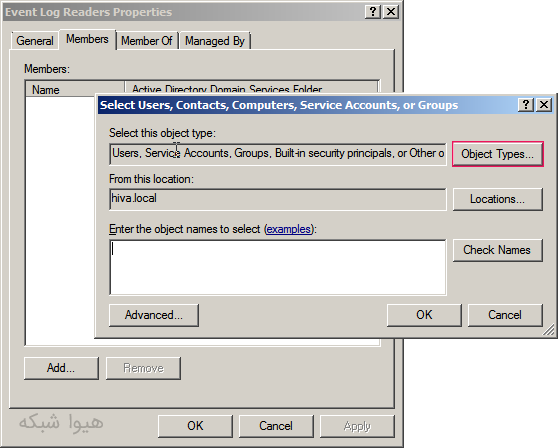The image size is (558, 448).
Task: Select the Members tab
Action: (x=87, y=39)
